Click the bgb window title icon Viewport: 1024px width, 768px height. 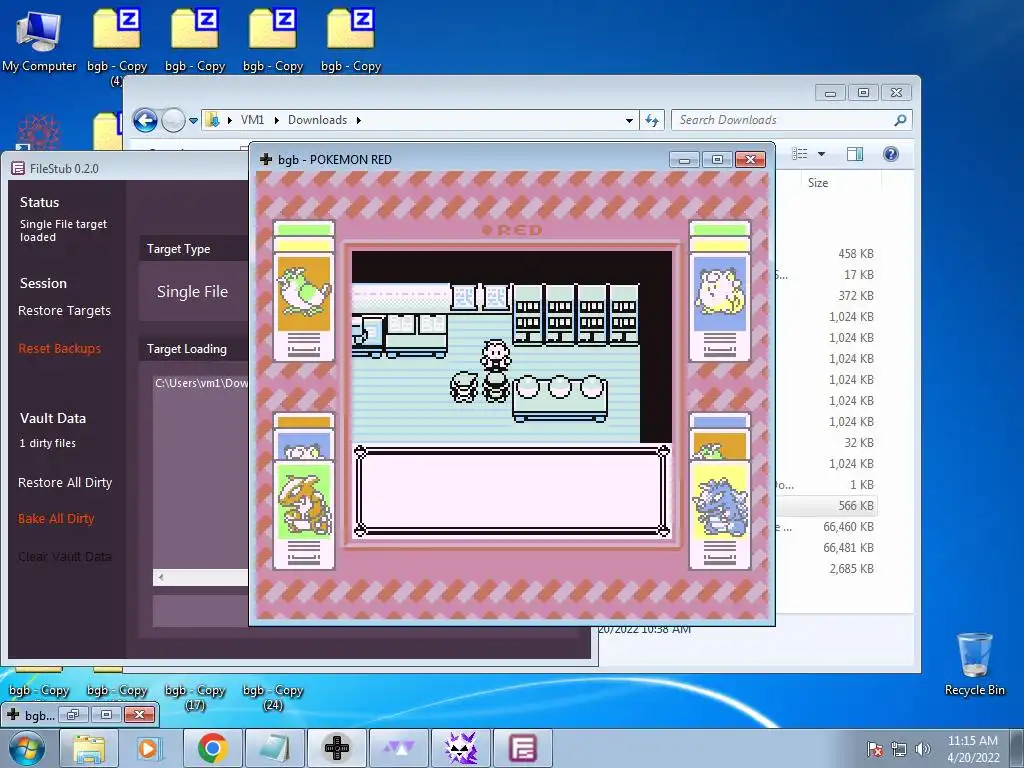click(266, 159)
